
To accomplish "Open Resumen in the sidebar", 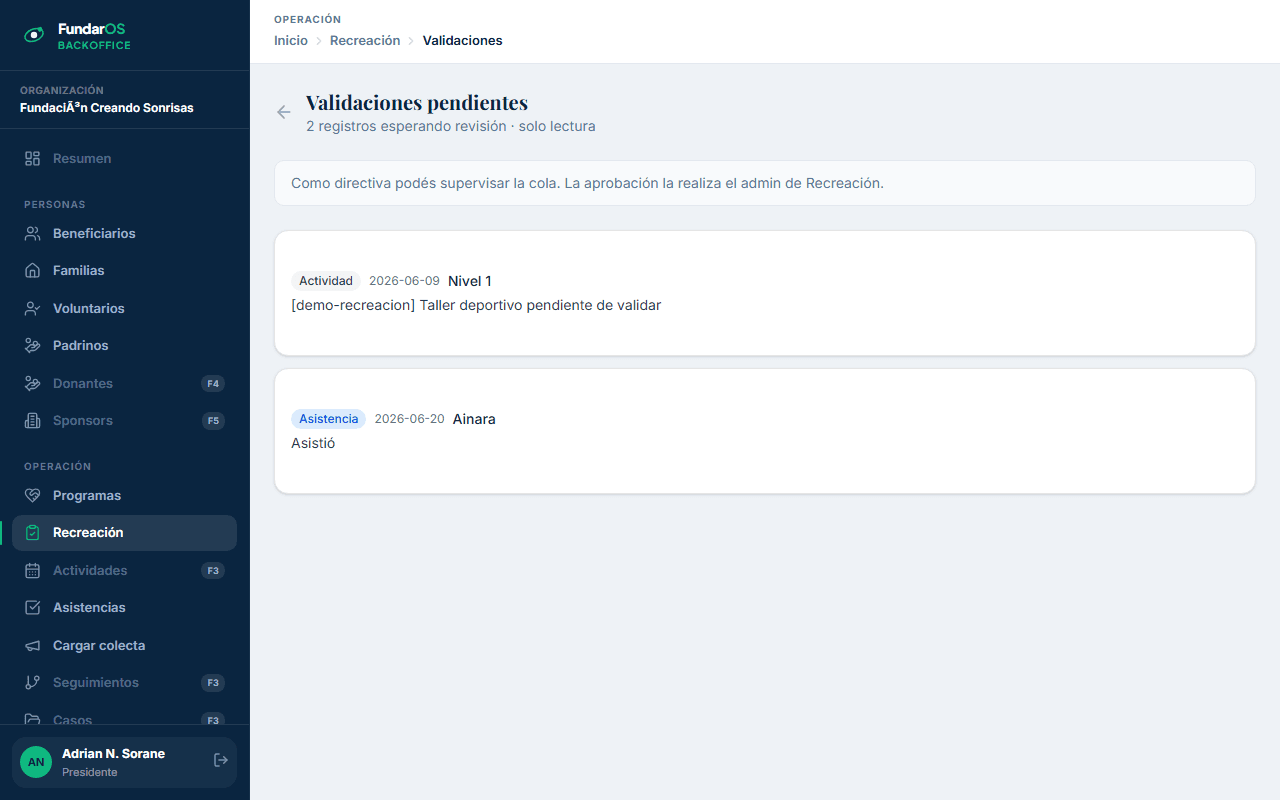I will (x=124, y=158).
